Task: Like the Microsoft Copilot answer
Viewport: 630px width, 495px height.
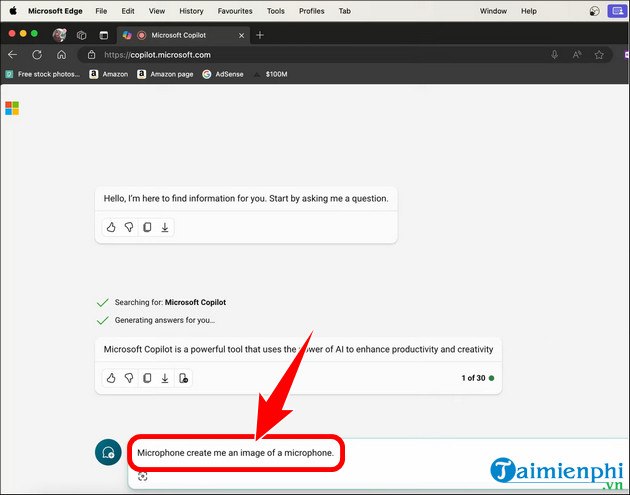Action: [111, 378]
